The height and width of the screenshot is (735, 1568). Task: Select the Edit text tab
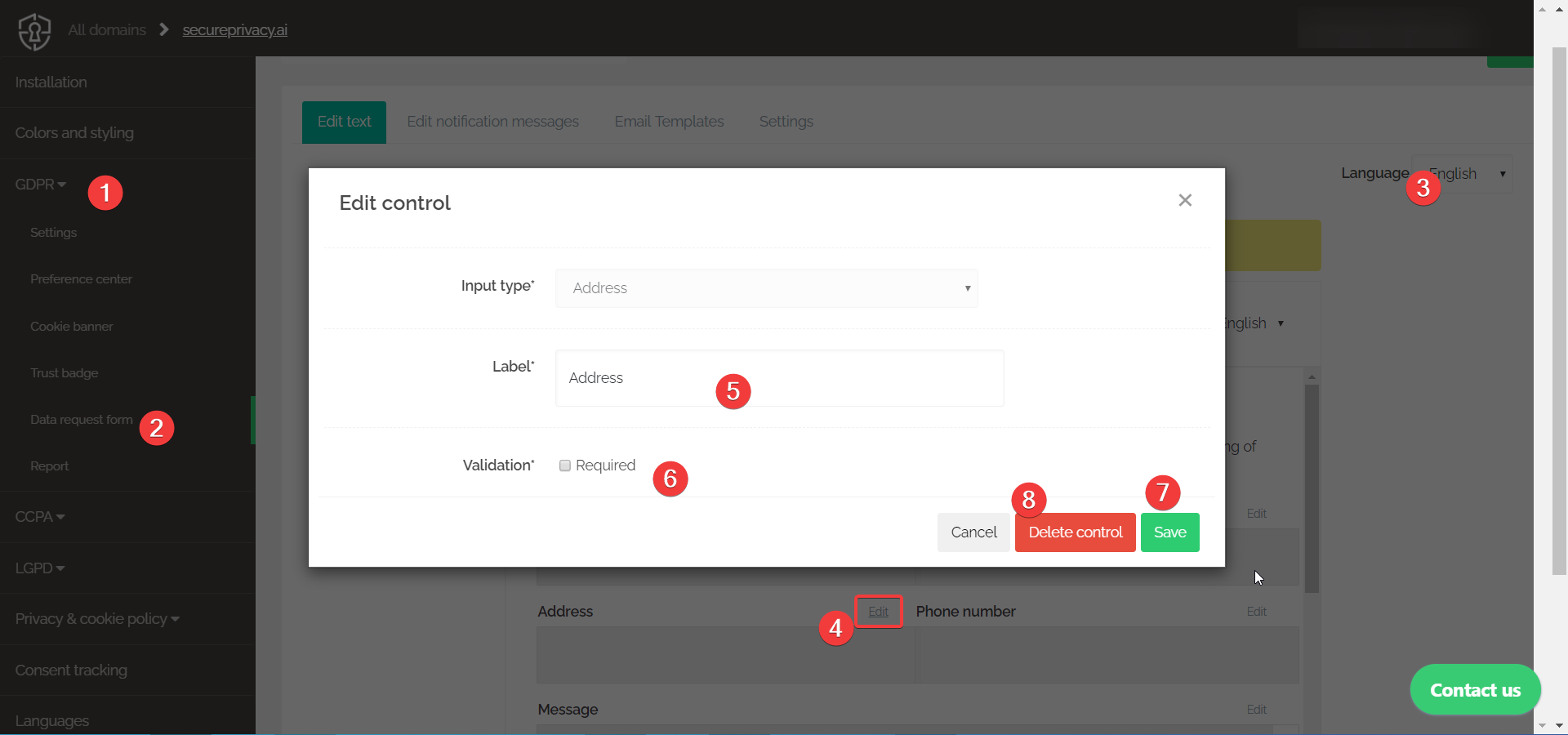pyautogui.click(x=343, y=121)
